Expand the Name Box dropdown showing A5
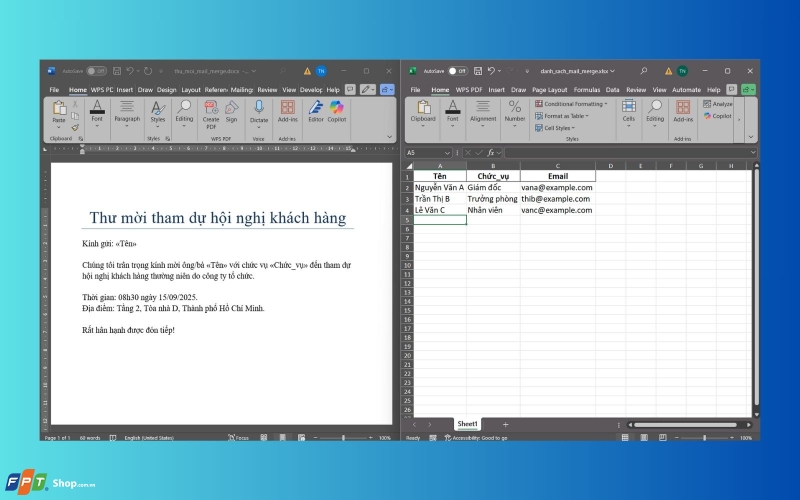 click(x=447, y=153)
